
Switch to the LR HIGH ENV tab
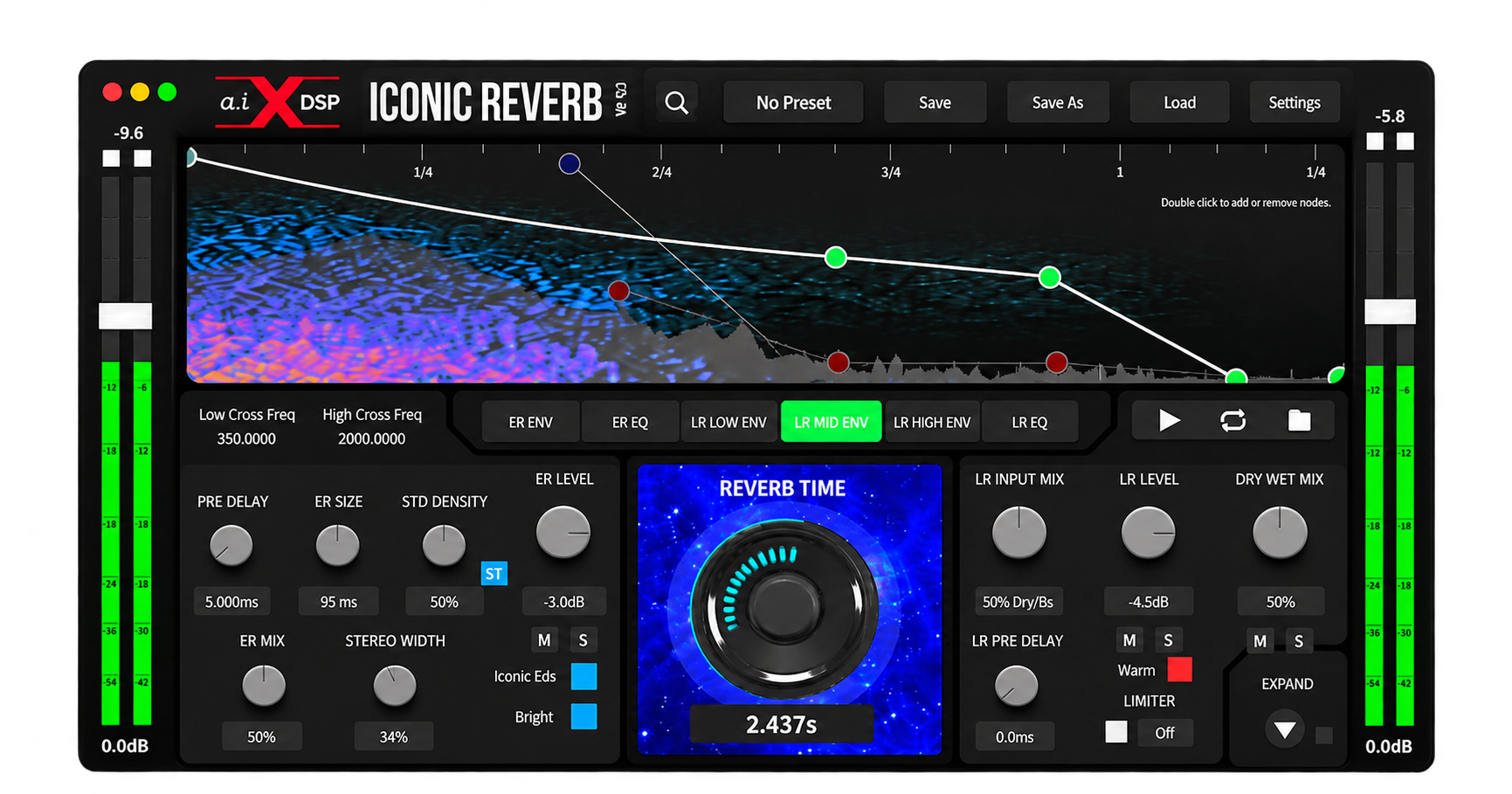[x=932, y=422]
